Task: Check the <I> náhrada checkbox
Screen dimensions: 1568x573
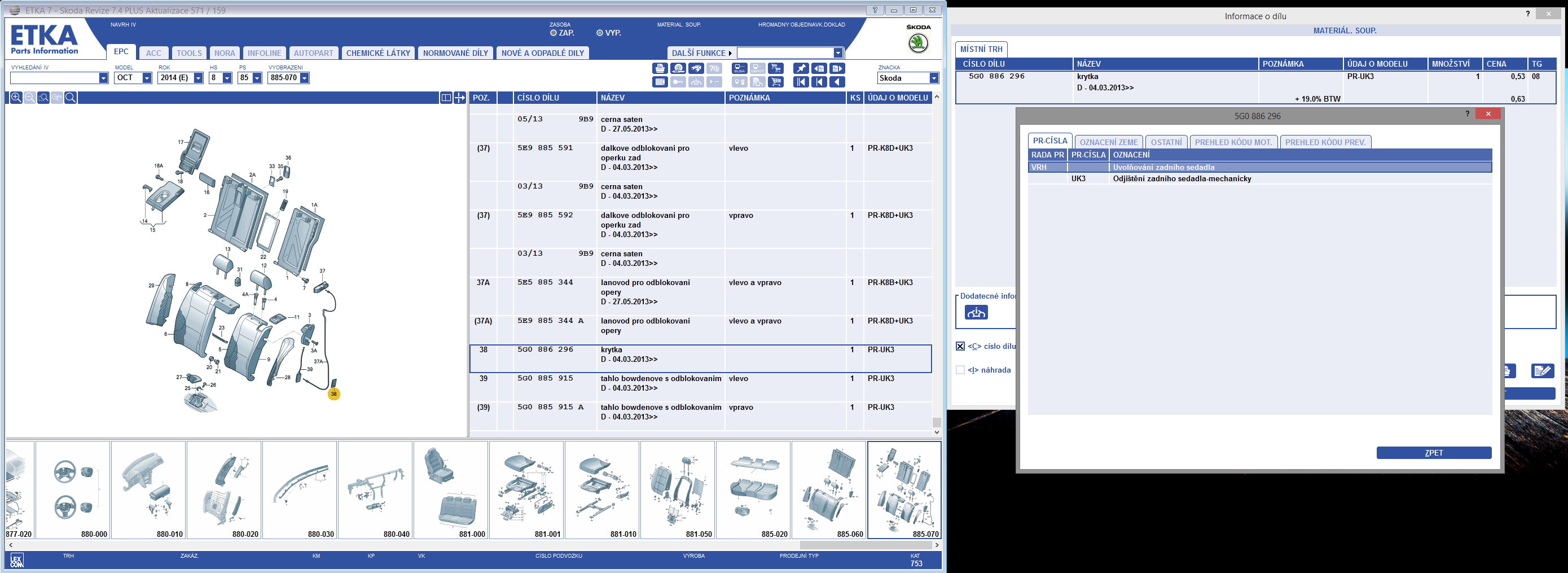Action: point(960,370)
